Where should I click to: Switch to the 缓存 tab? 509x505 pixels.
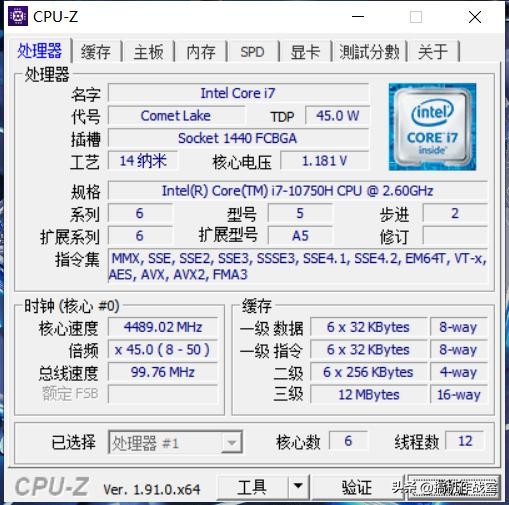pyautogui.click(x=96, y=52)
